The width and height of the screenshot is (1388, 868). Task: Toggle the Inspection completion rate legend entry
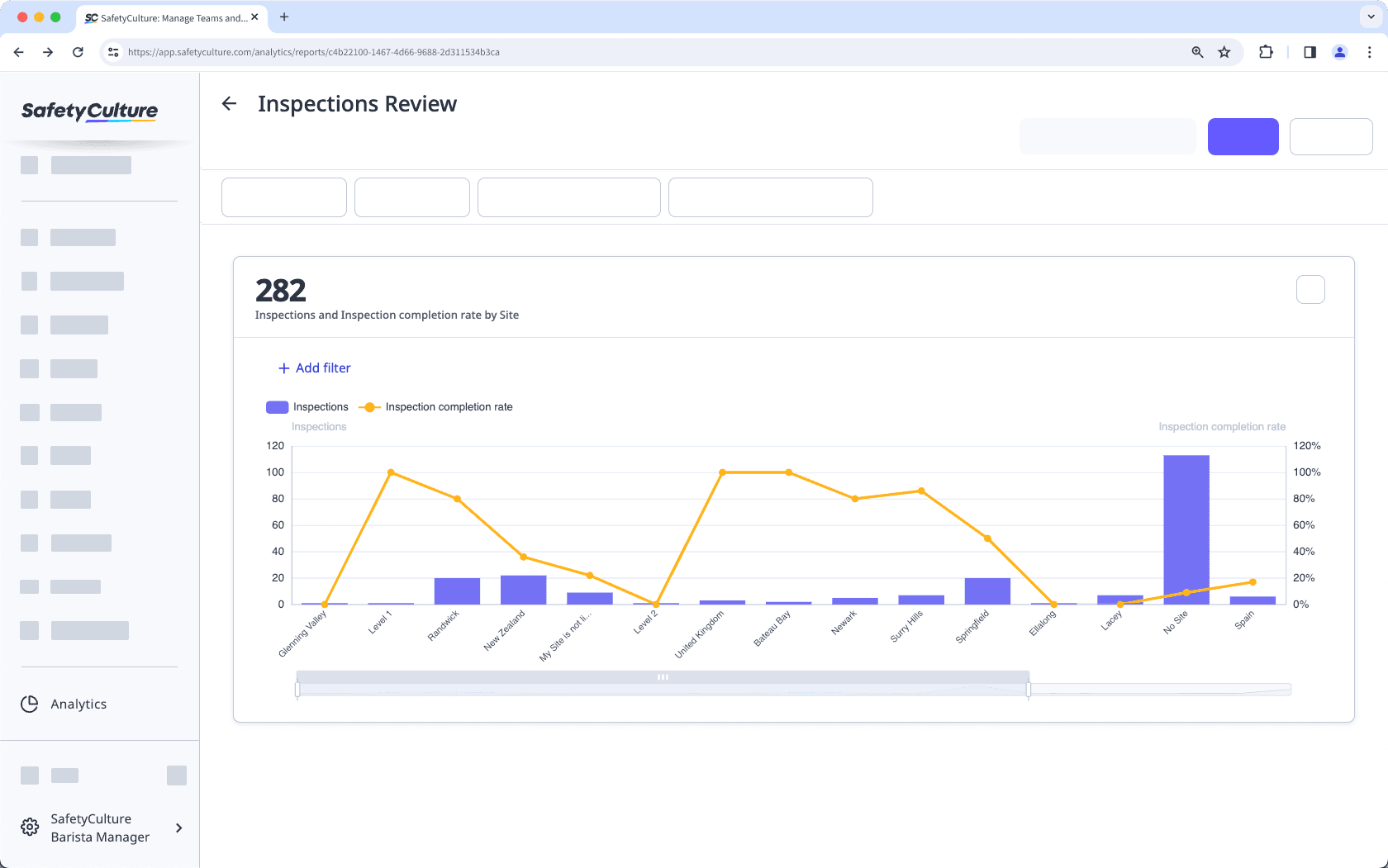pos(435,406)
